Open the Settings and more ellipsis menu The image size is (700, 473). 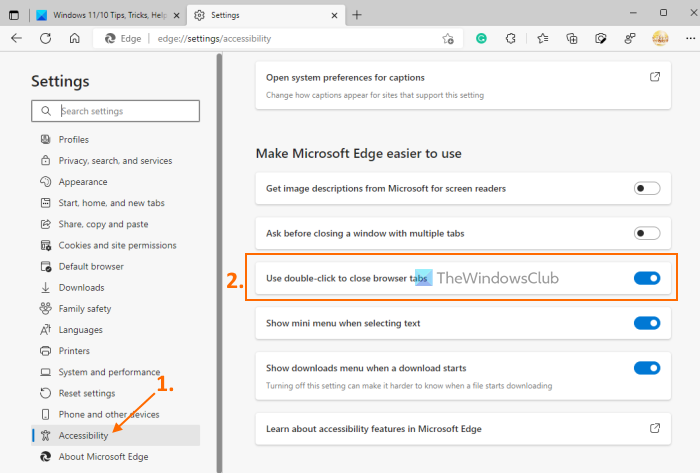[690, 39]
